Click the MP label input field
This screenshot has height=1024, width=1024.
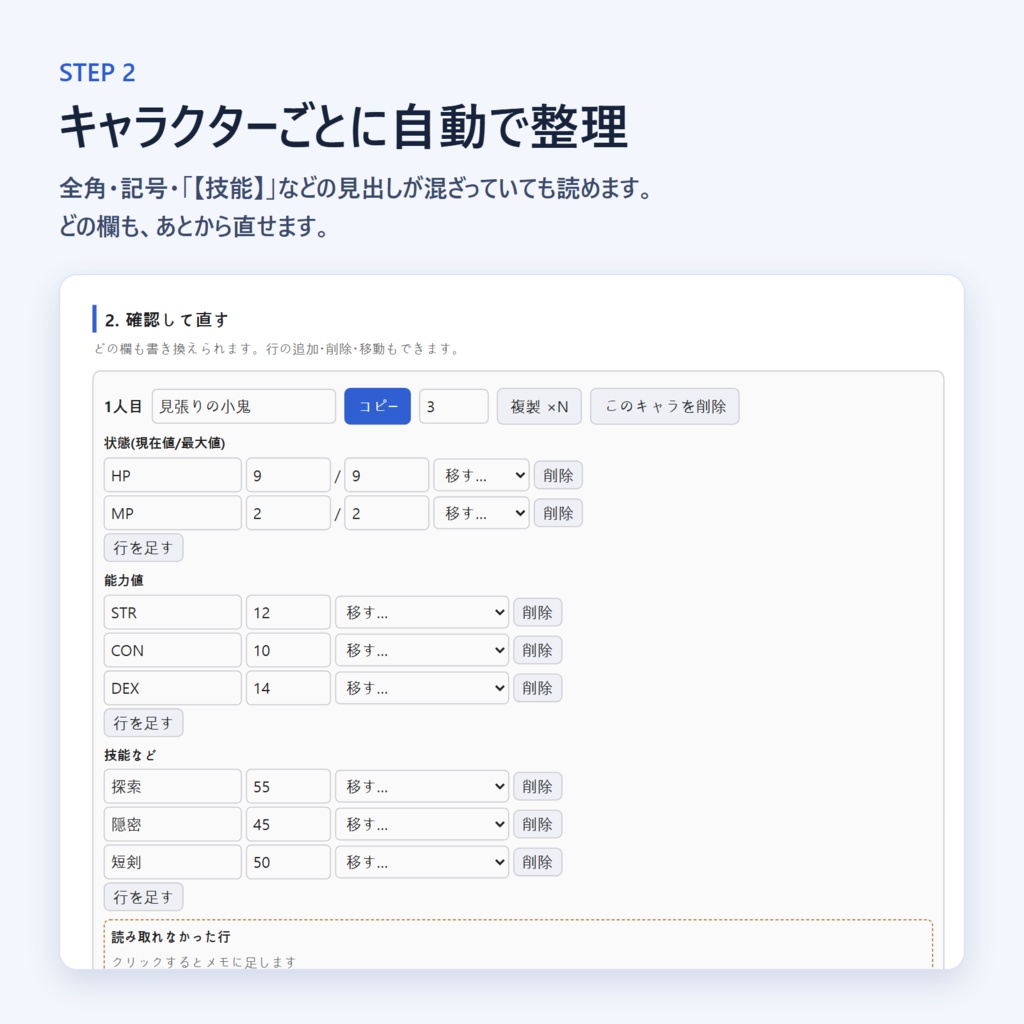pos(172,513)
